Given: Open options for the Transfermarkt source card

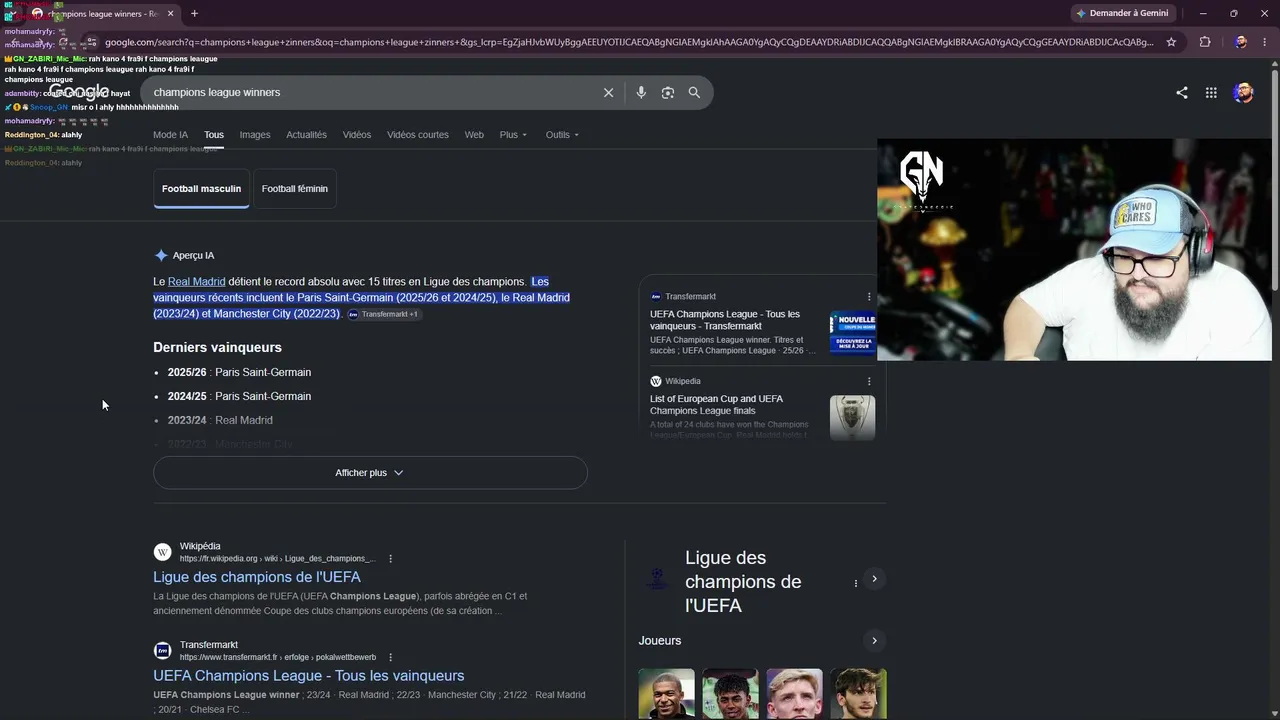Looking at the screenshot, I should 869,296.
